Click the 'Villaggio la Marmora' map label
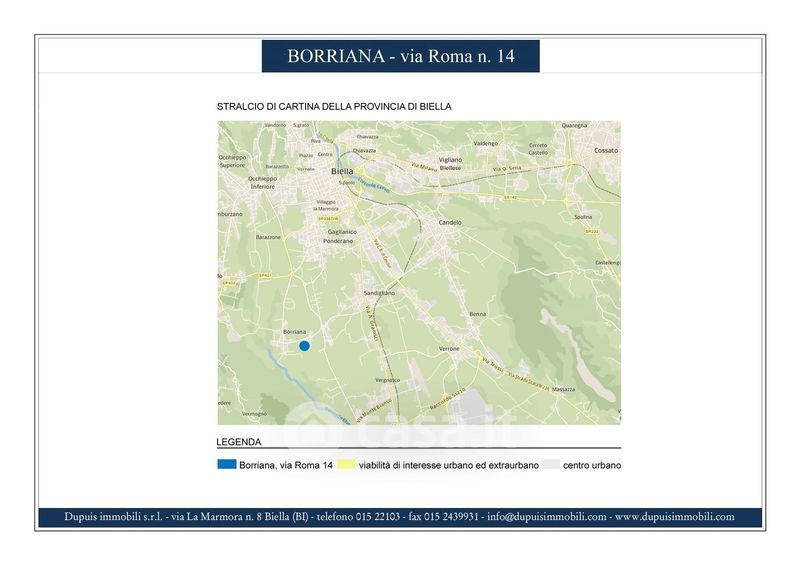The width and height of the screenshot is (800, 565). tap(326, 205)
